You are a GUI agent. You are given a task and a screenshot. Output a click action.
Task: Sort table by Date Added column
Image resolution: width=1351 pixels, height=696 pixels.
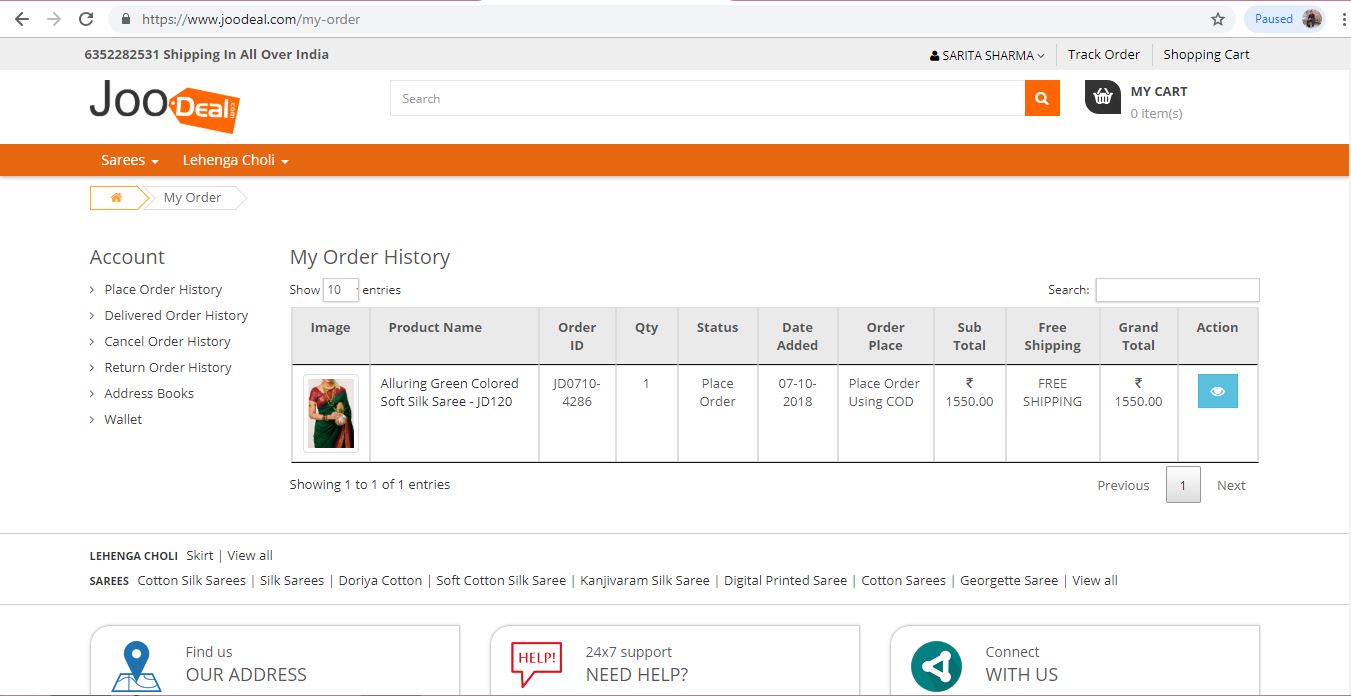[798, 336]
